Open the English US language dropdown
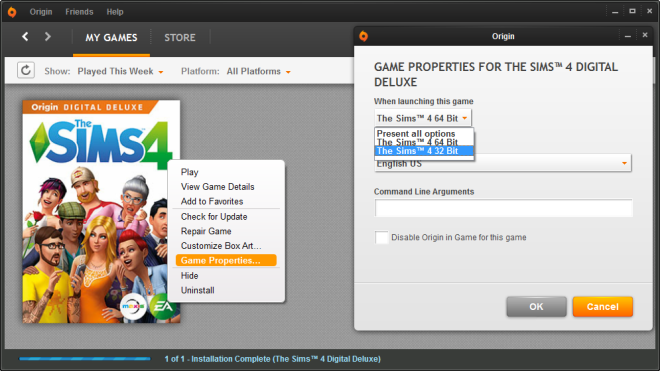660x371 pixels. tap(503, 163)
